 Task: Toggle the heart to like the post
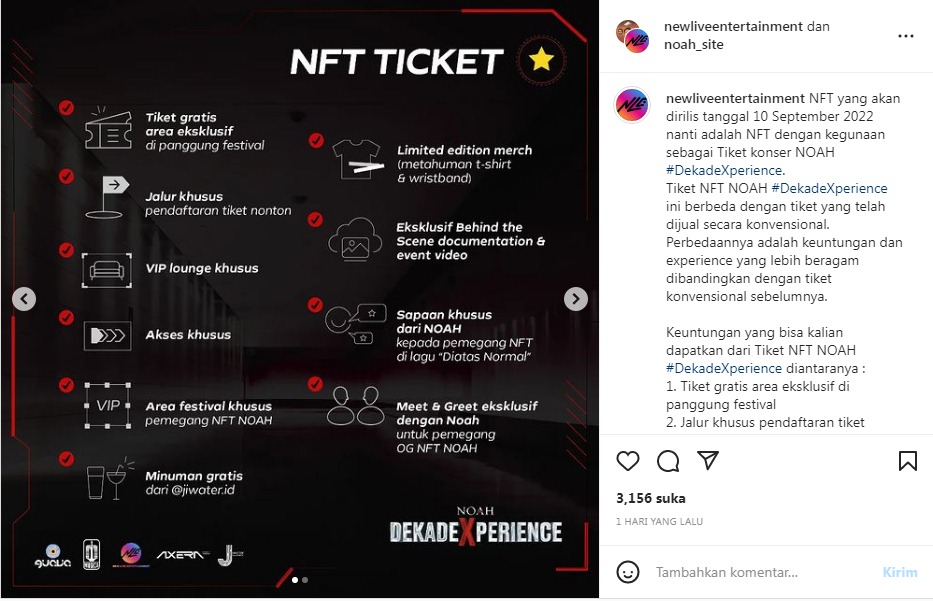pos(627,461)
